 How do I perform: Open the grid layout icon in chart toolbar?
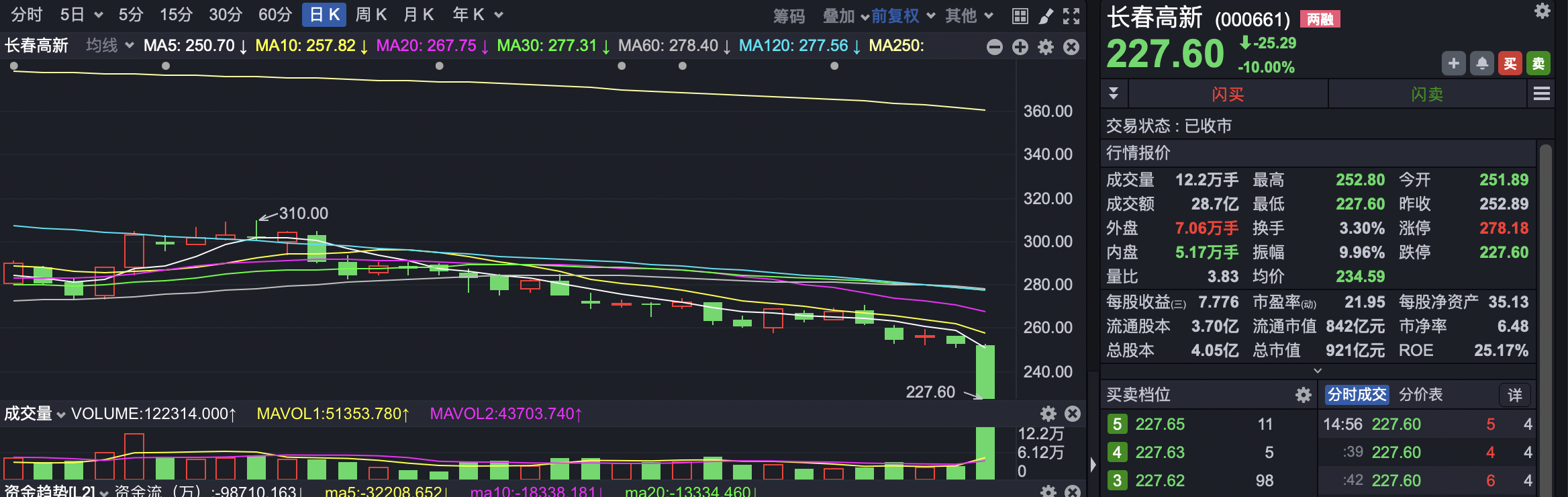coord(1020,16)
